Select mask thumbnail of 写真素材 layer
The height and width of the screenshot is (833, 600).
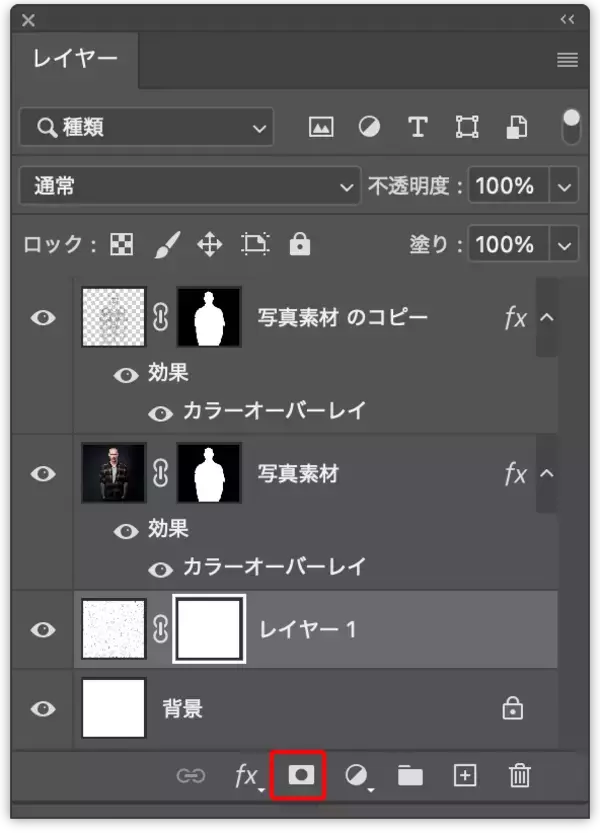[209, 473]
